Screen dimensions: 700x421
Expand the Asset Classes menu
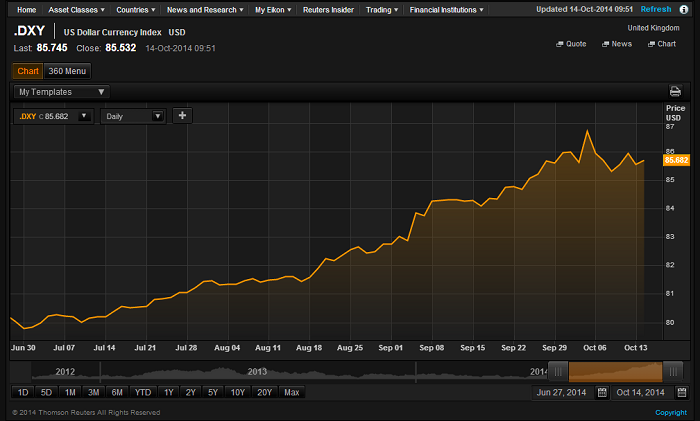pos(76,10)
